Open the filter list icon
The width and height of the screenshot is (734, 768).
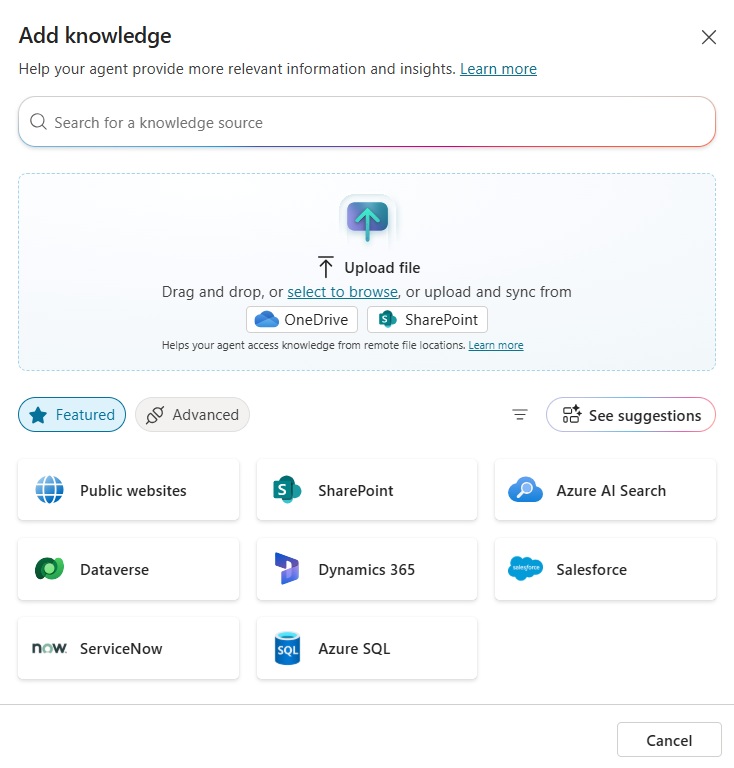520,415
